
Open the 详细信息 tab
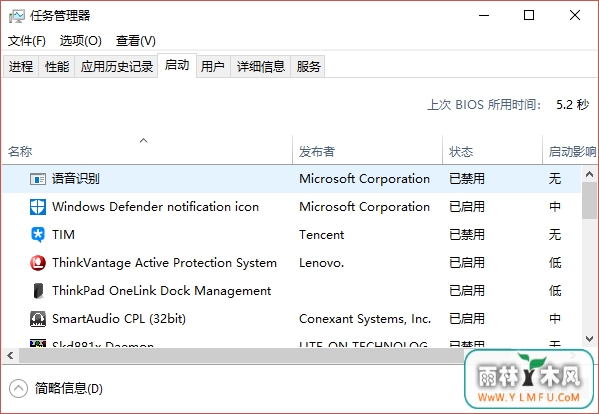coord(261,67)
